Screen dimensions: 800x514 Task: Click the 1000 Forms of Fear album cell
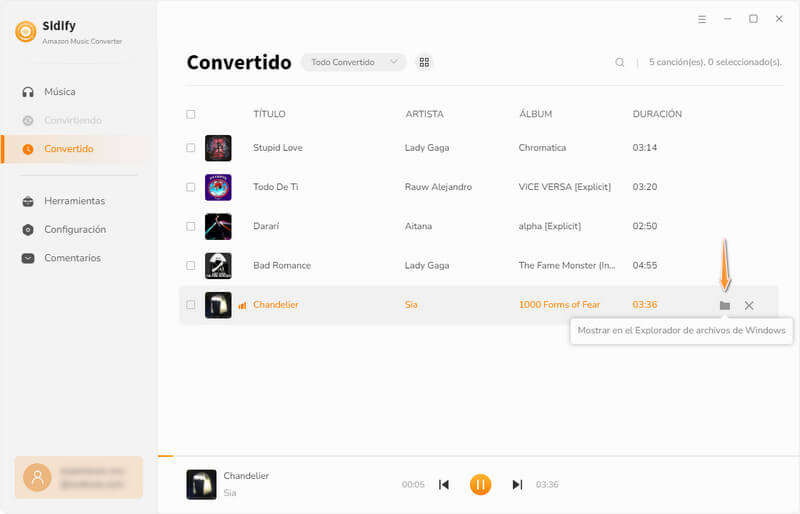click(x=560, y=305)
